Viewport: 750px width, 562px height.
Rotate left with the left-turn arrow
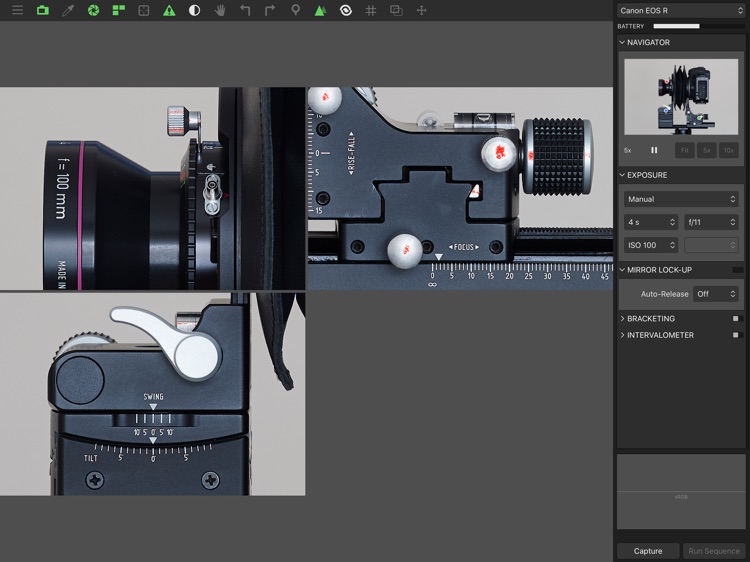[x=245, y=10]
